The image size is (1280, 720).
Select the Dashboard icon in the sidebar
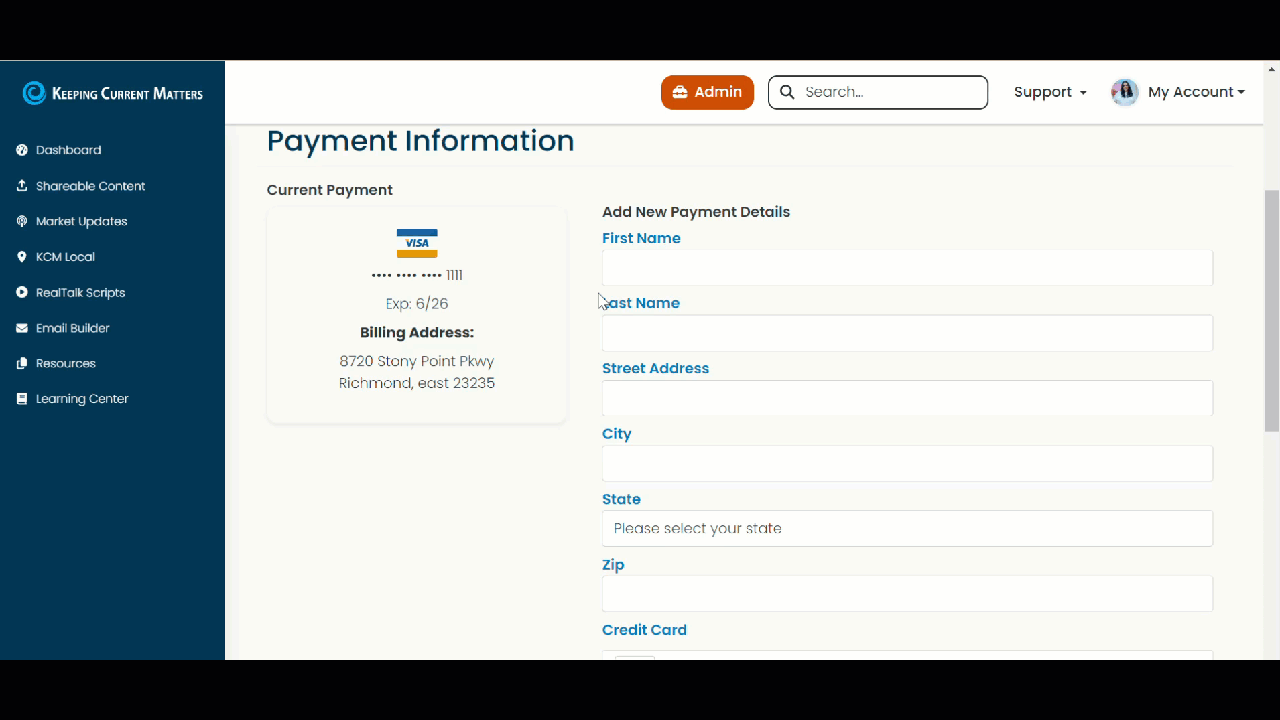click(21, 150)
